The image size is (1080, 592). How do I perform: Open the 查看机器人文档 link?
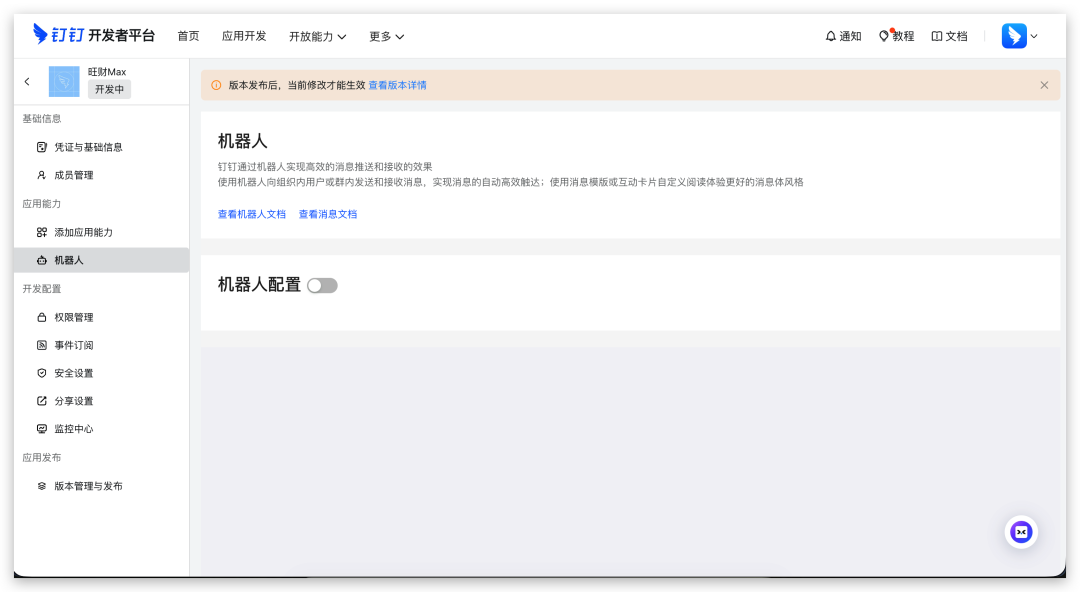pyautogui.click(x=252, y=214)
